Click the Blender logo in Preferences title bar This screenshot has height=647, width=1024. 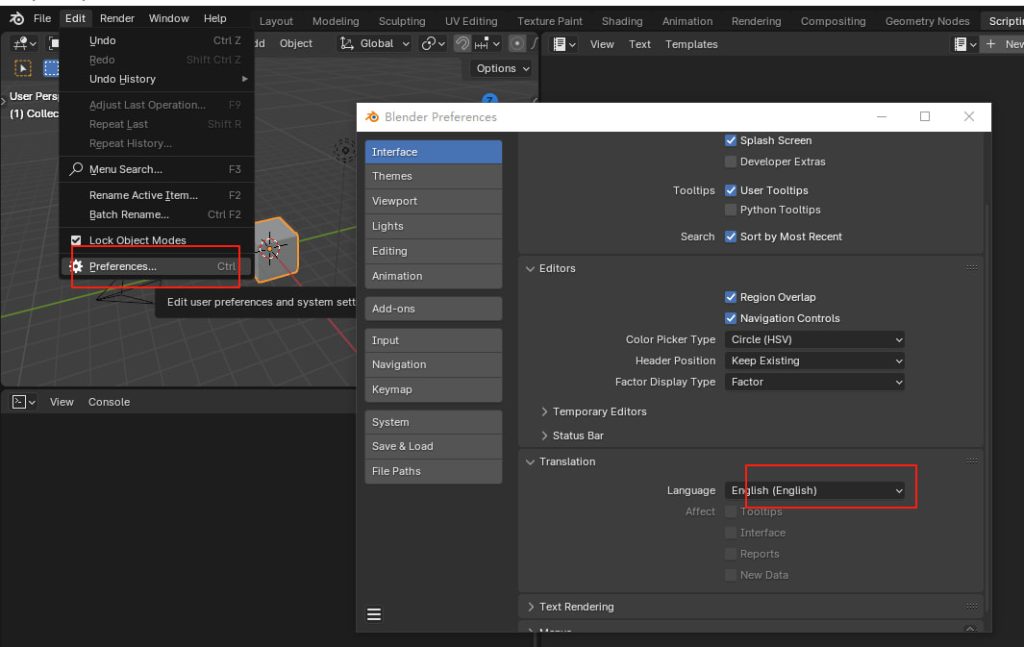[x=372, y=117]
